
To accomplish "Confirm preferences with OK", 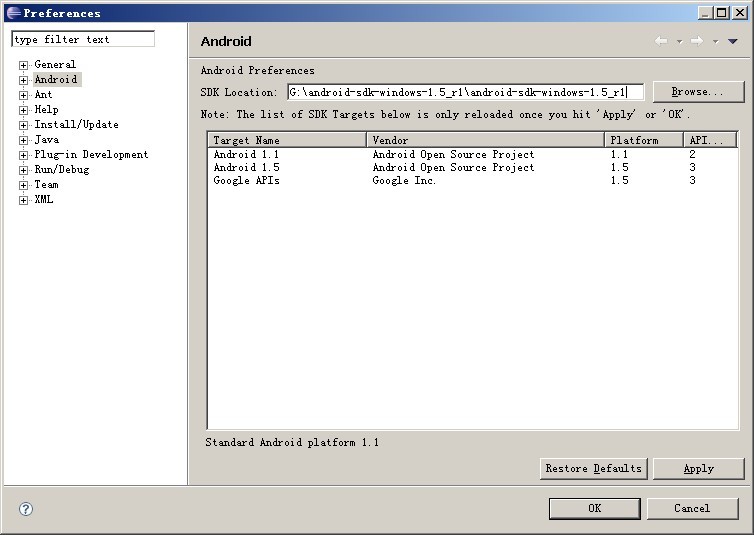I will 594,509.
